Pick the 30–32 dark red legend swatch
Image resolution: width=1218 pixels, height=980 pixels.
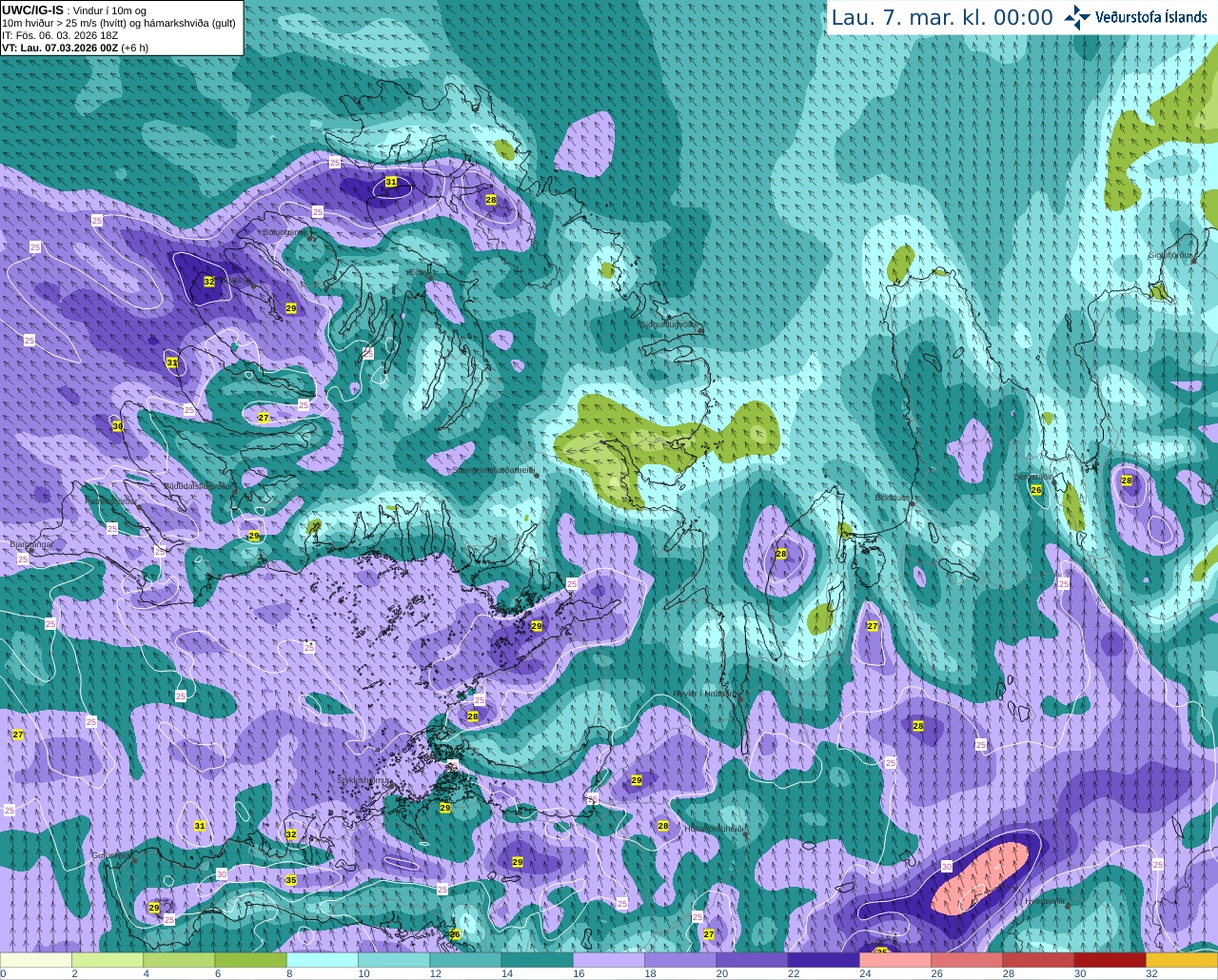tap(1110, 960)
